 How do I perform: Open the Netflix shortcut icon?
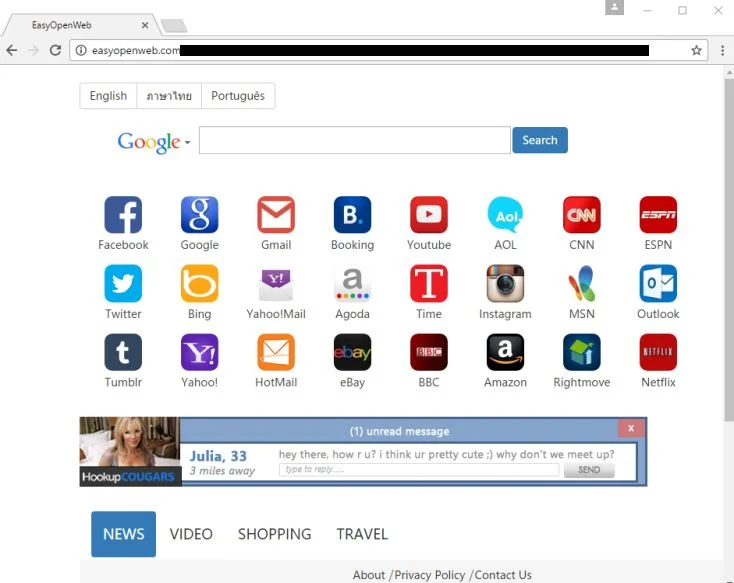tap(658, 352)
